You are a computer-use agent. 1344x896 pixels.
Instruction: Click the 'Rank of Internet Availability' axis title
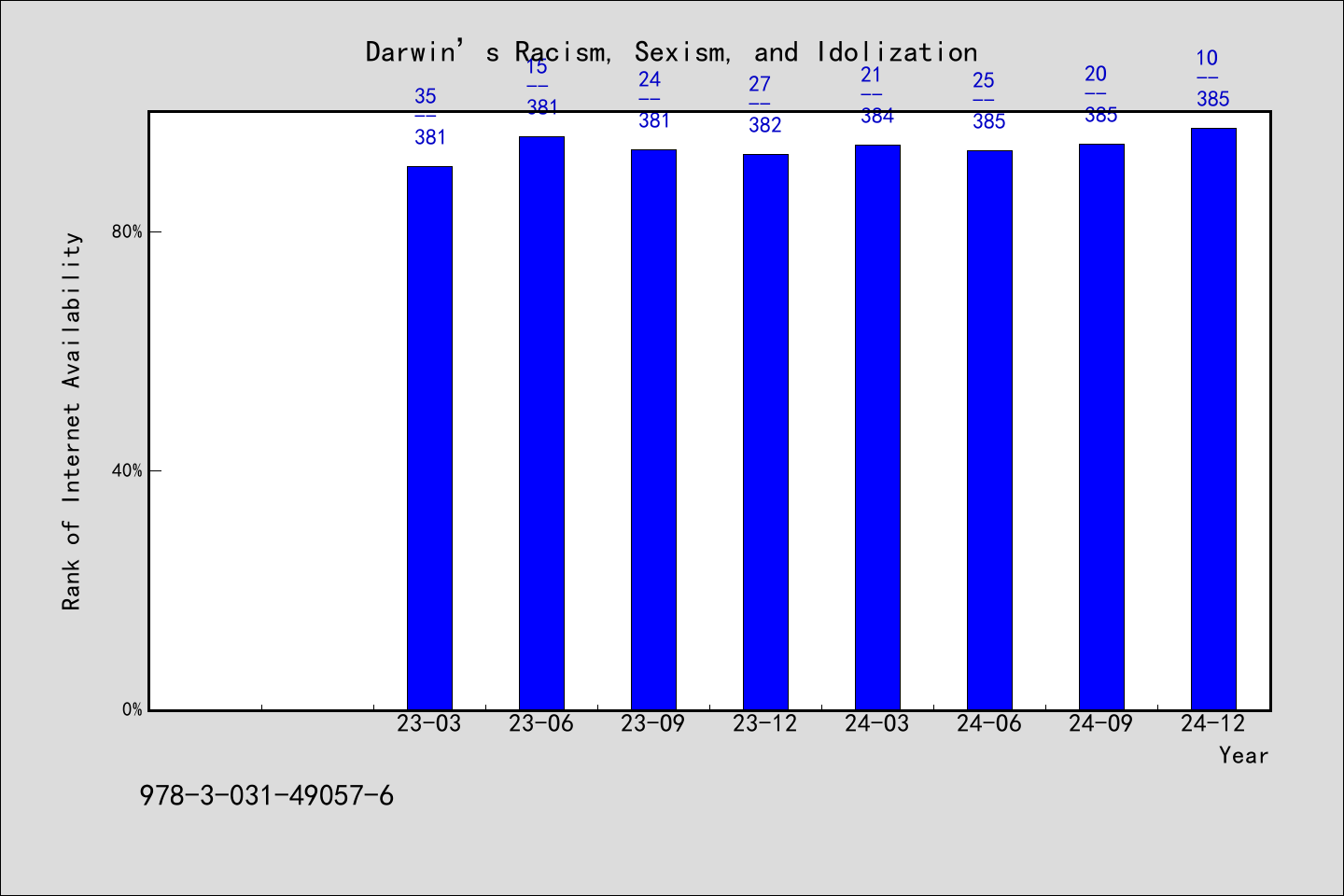pos(72,421)
